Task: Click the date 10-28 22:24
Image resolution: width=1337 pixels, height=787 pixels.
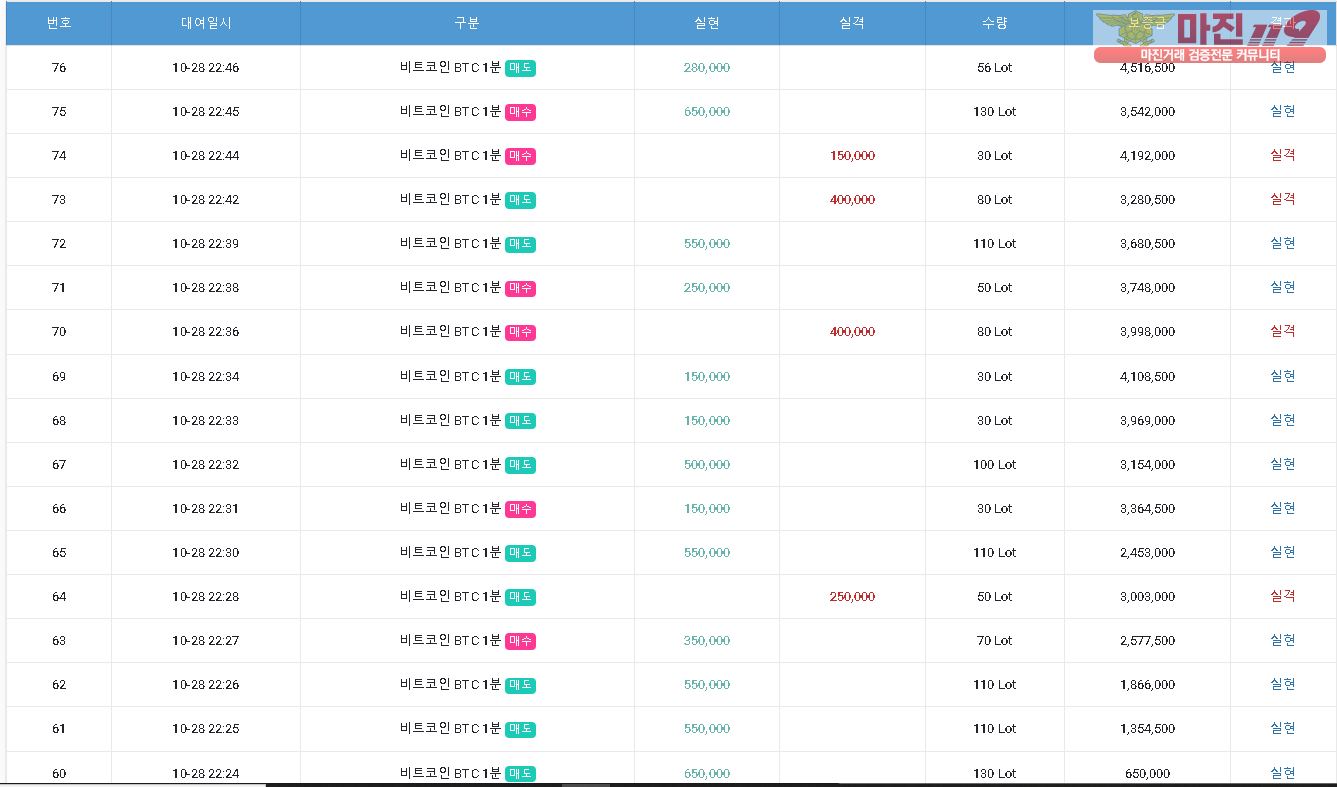Action: tap(205, 774)
